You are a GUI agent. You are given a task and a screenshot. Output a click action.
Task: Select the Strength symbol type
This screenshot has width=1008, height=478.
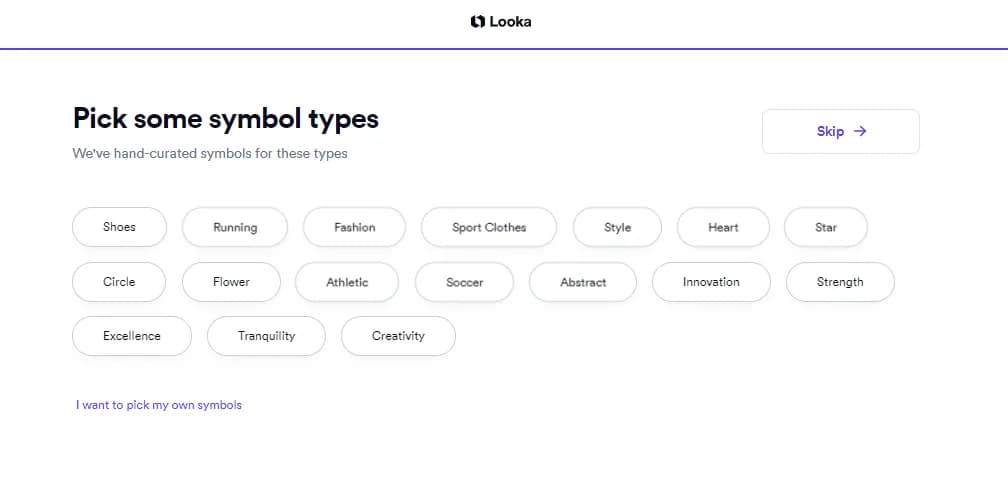[x=840, y=282]
